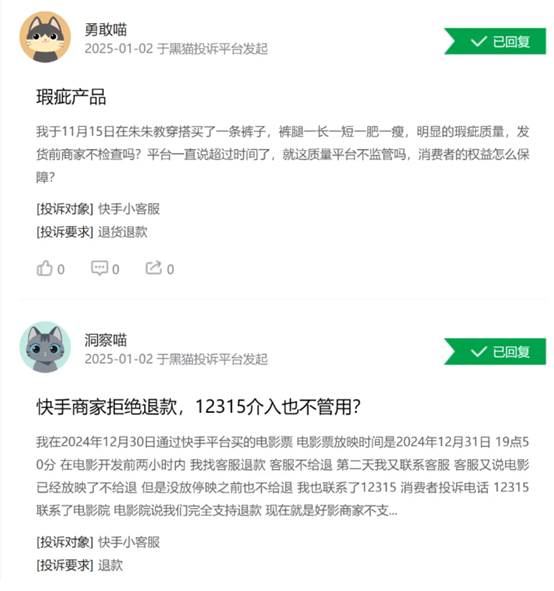Select 快手小客服 target in first complaint
554x591 pixels.
(129, 209)
